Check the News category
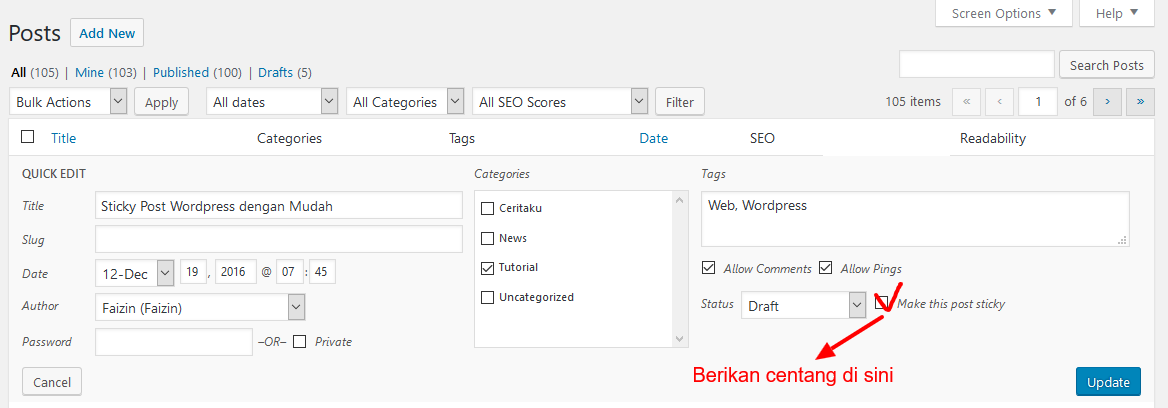Image resolution: width=1168 pixels, height=408 pixels. click(x=487, y=238)
